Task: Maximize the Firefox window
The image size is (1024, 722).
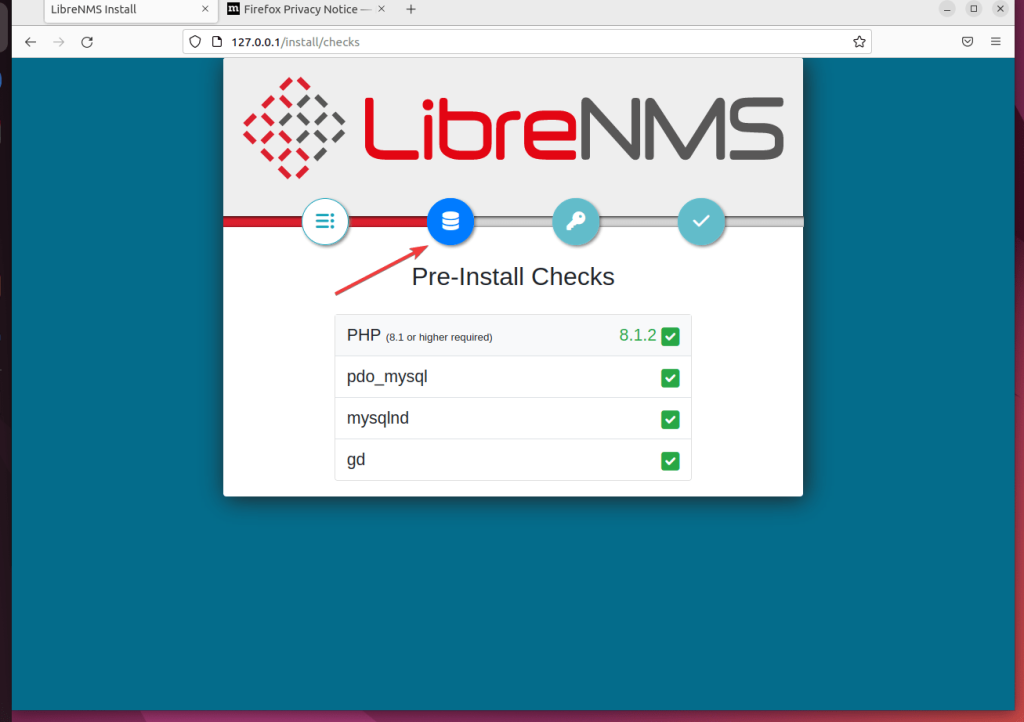Action: [x=974, y=9]
